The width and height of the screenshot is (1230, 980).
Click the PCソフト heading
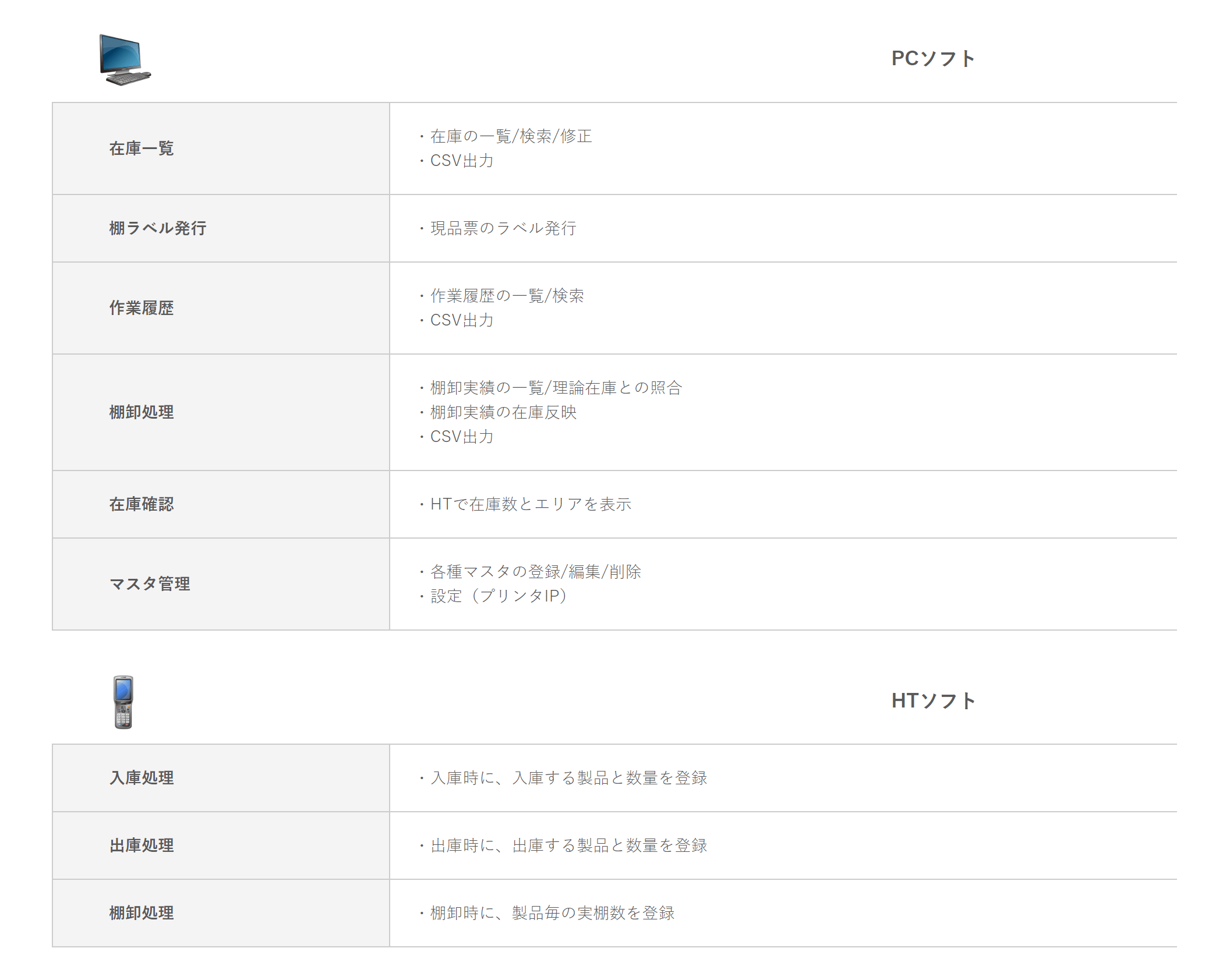(x=933, y=59)
